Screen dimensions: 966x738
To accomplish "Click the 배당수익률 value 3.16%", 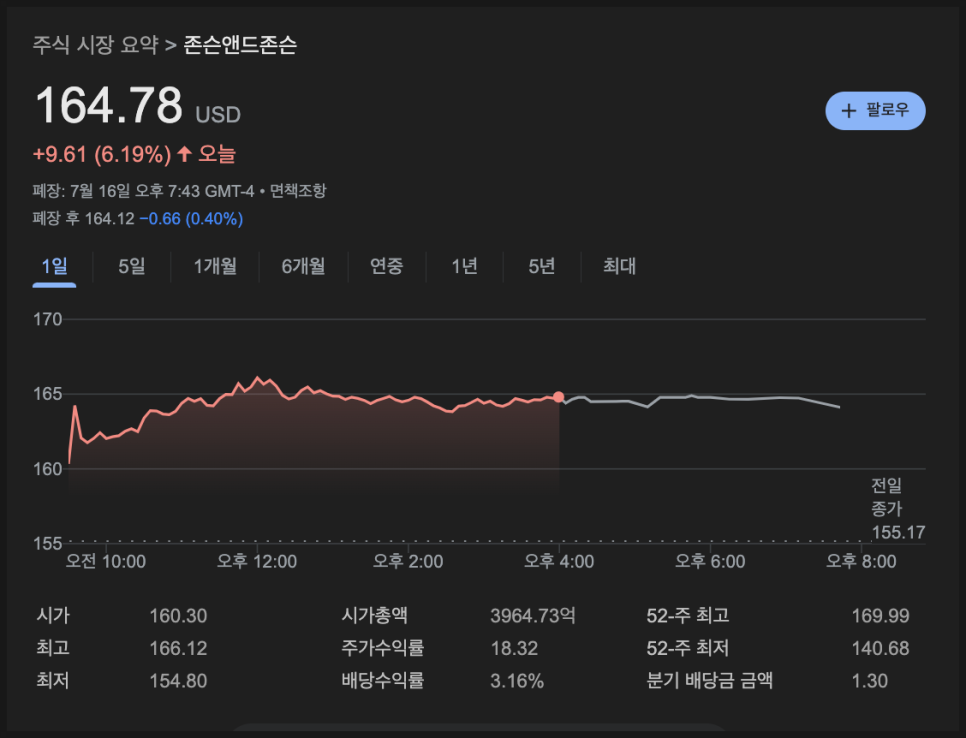I will (517, 681).
